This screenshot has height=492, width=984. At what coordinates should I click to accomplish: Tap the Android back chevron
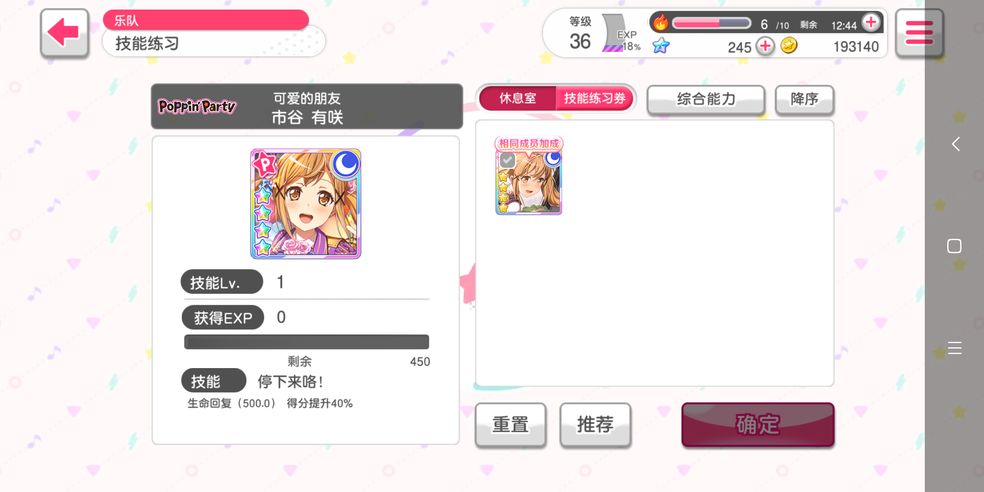(955, 144)
